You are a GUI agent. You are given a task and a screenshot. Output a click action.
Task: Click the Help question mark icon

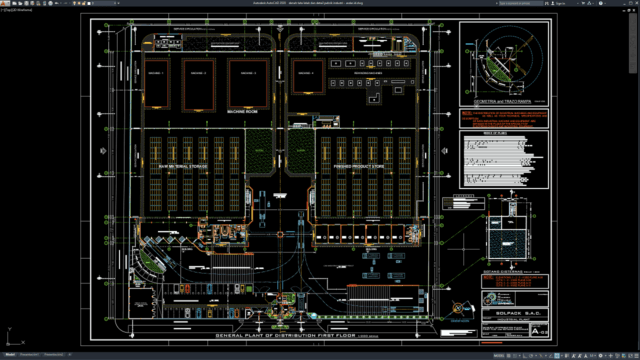point(601,3)
